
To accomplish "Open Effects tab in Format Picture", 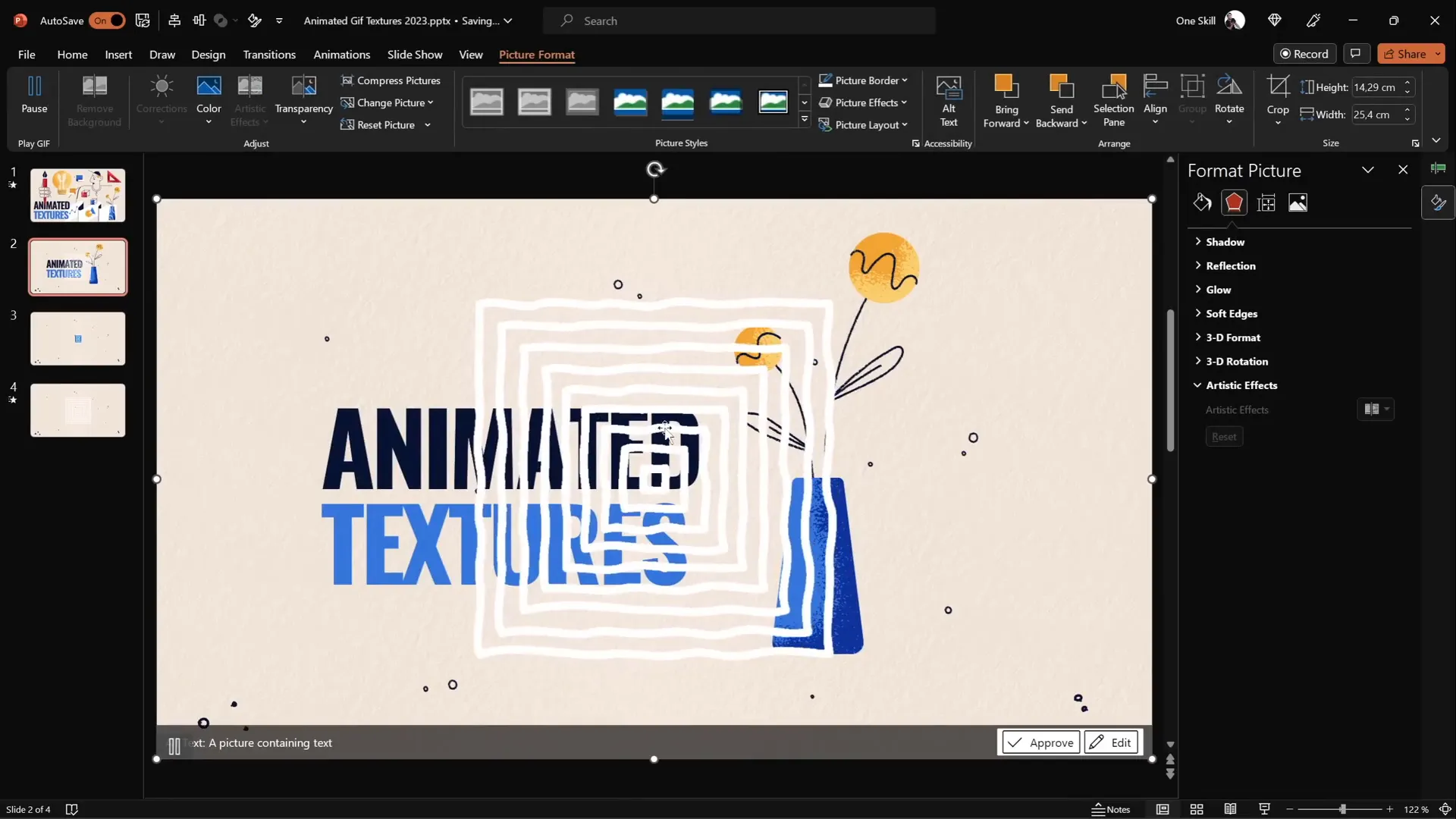I will (x=1234, y=202).
